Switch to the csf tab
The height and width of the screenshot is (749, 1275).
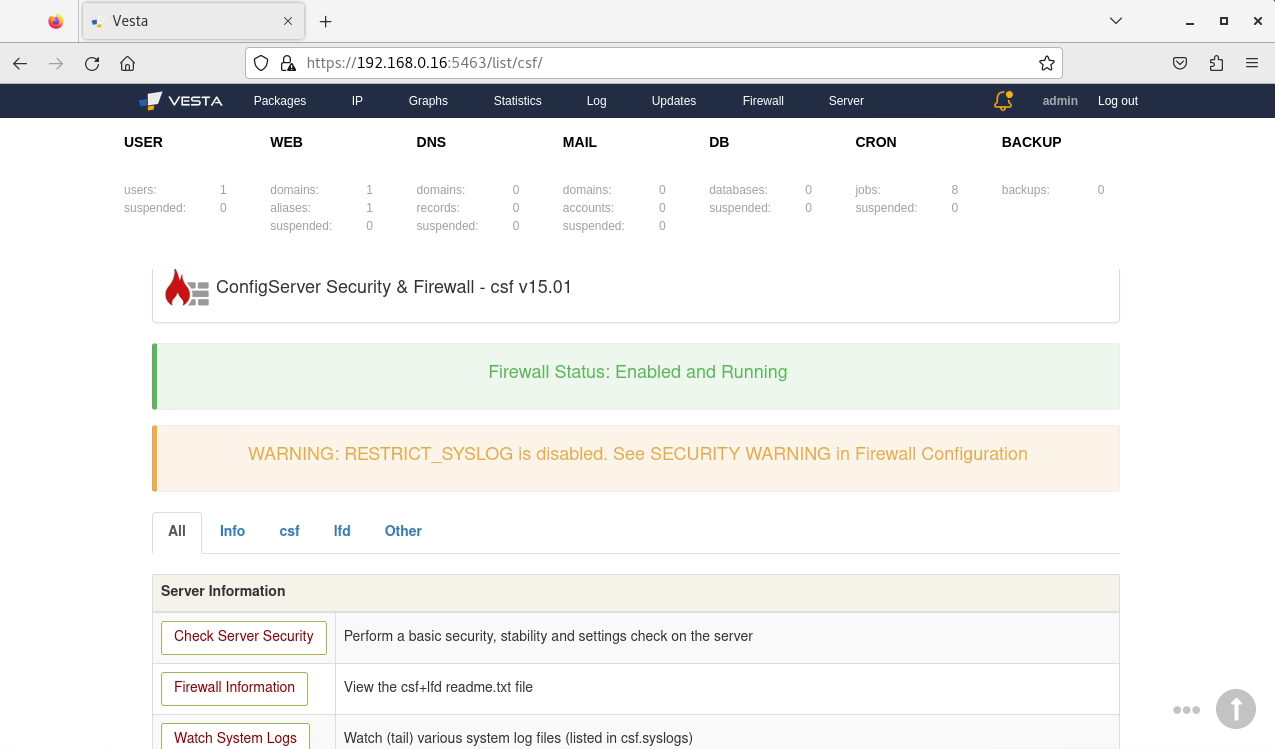click(289, 531)
